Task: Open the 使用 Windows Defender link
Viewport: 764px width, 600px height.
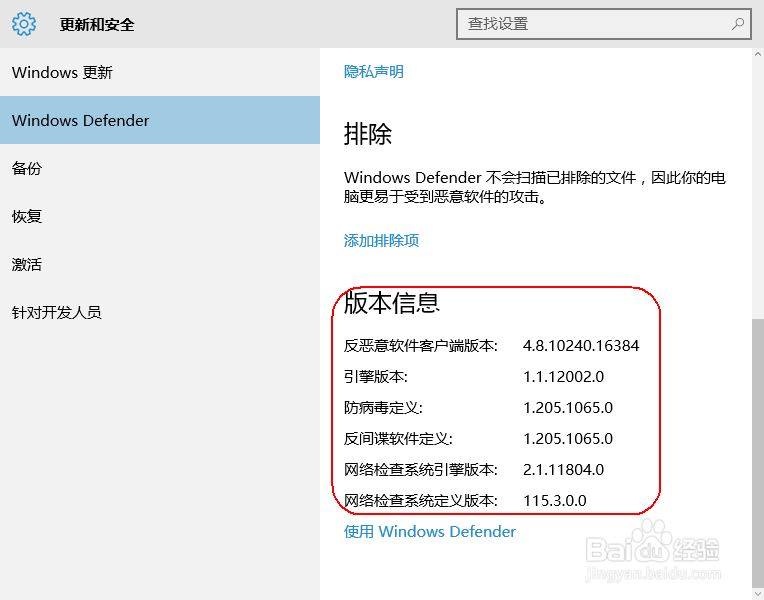Action: (430, 531)
